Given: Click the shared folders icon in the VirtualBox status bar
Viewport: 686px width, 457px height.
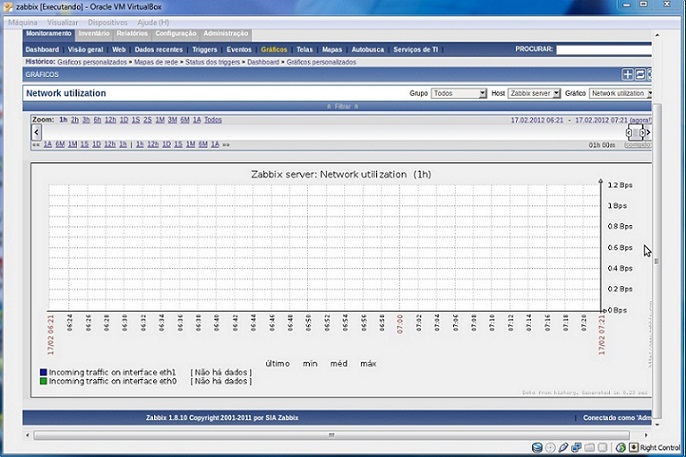Looking at the screenshot, I should (589, 447).
